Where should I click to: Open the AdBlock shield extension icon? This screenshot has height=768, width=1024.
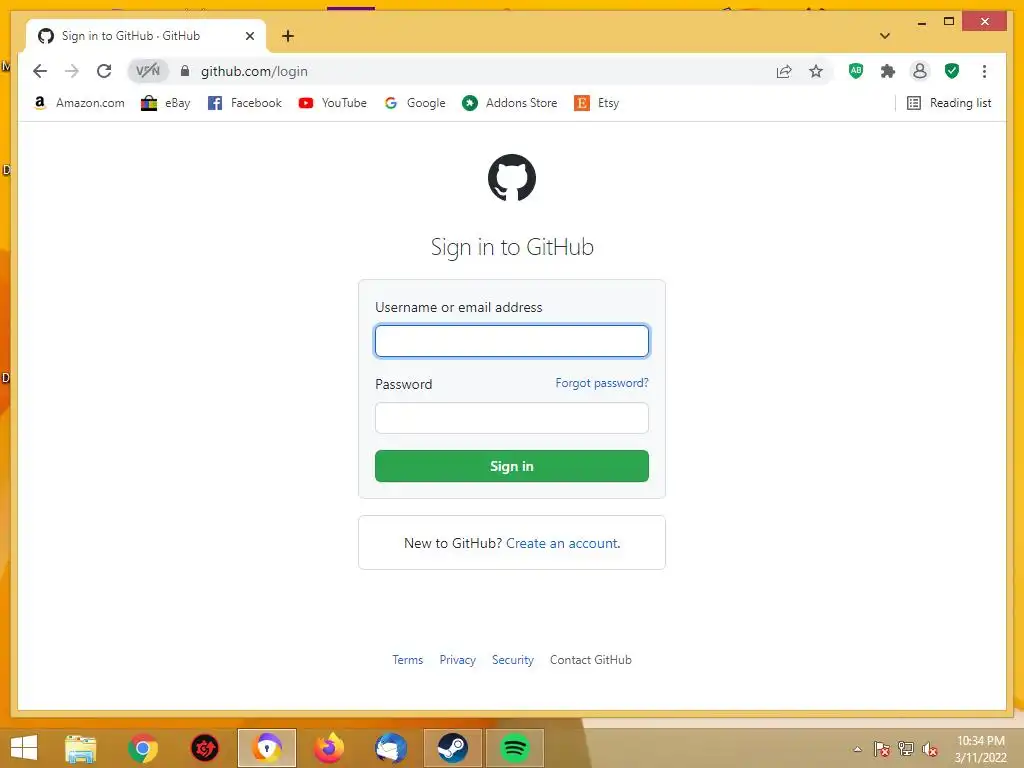[856, 71]
